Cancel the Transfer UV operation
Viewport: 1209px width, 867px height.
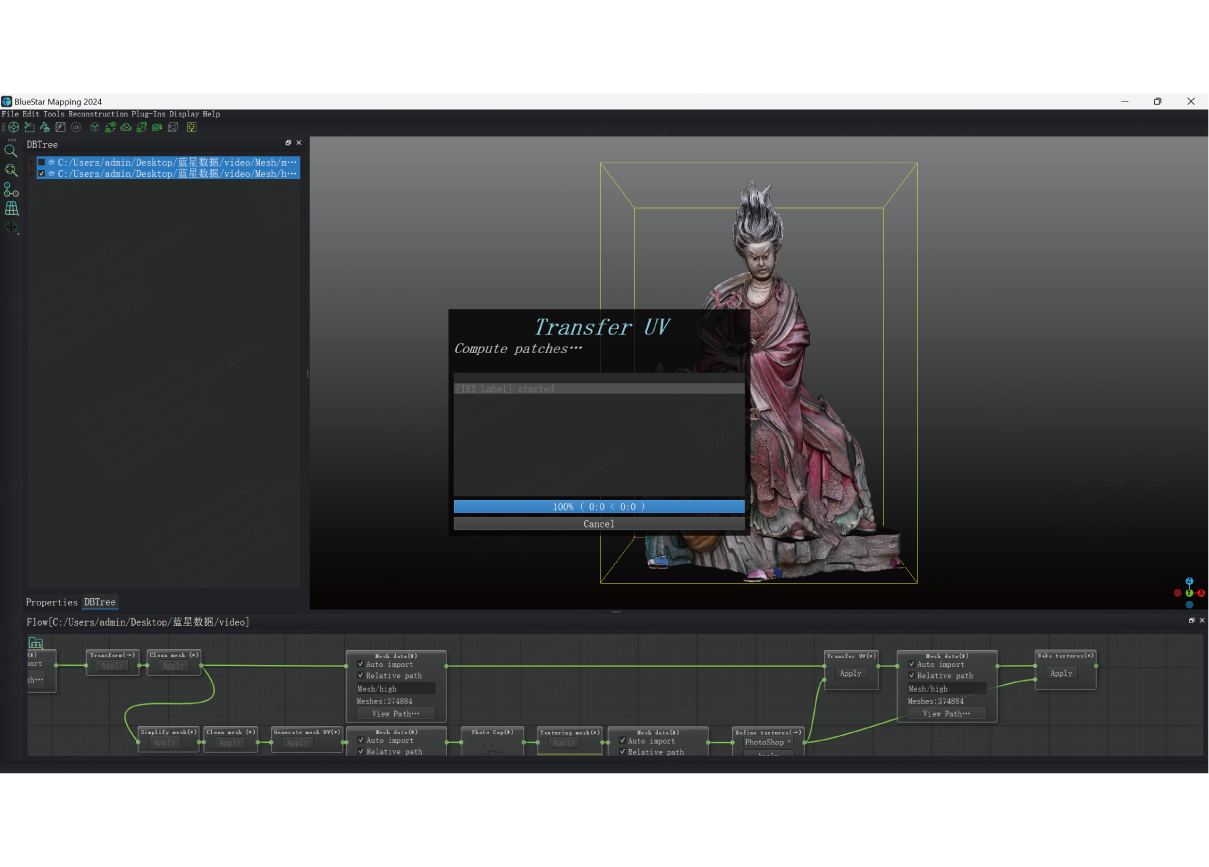tap(598, 523)
